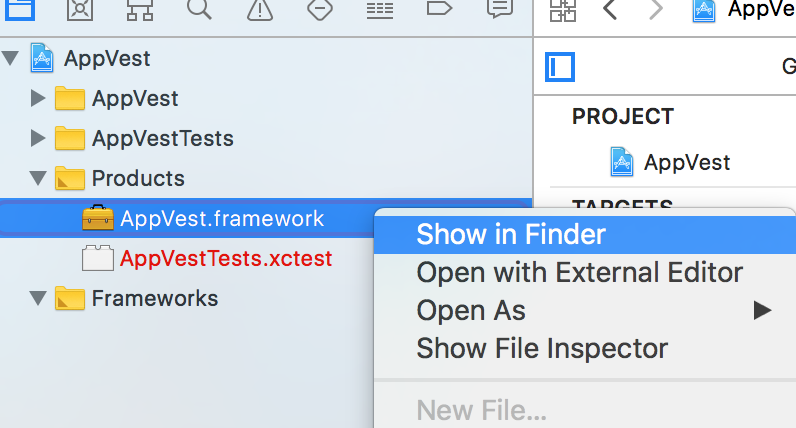
Task: Open the Symbol navigator hierarchy icon
Action: [140, 9]
